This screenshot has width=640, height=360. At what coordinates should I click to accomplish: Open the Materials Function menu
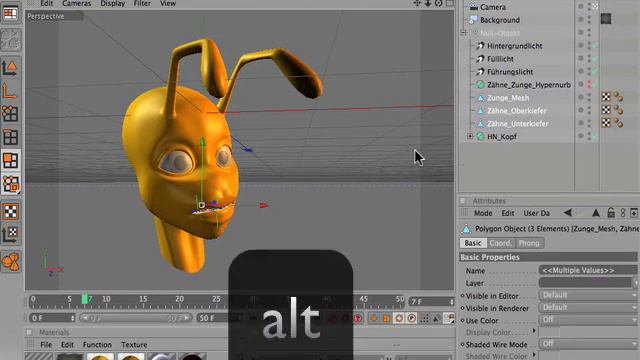[x=97, y=344]
